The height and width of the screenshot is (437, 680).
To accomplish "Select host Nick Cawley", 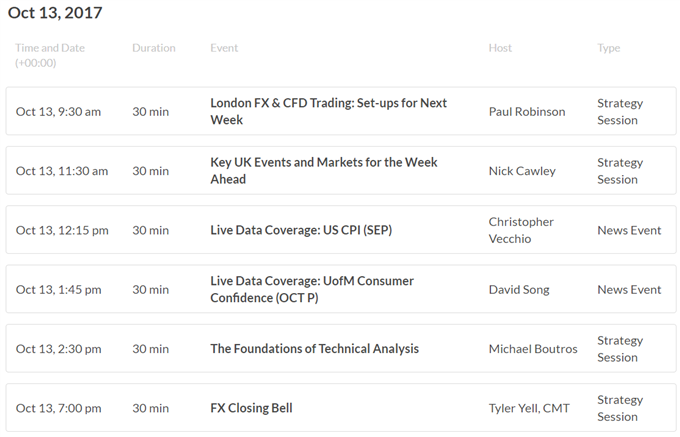I will [x=522, y=171].
